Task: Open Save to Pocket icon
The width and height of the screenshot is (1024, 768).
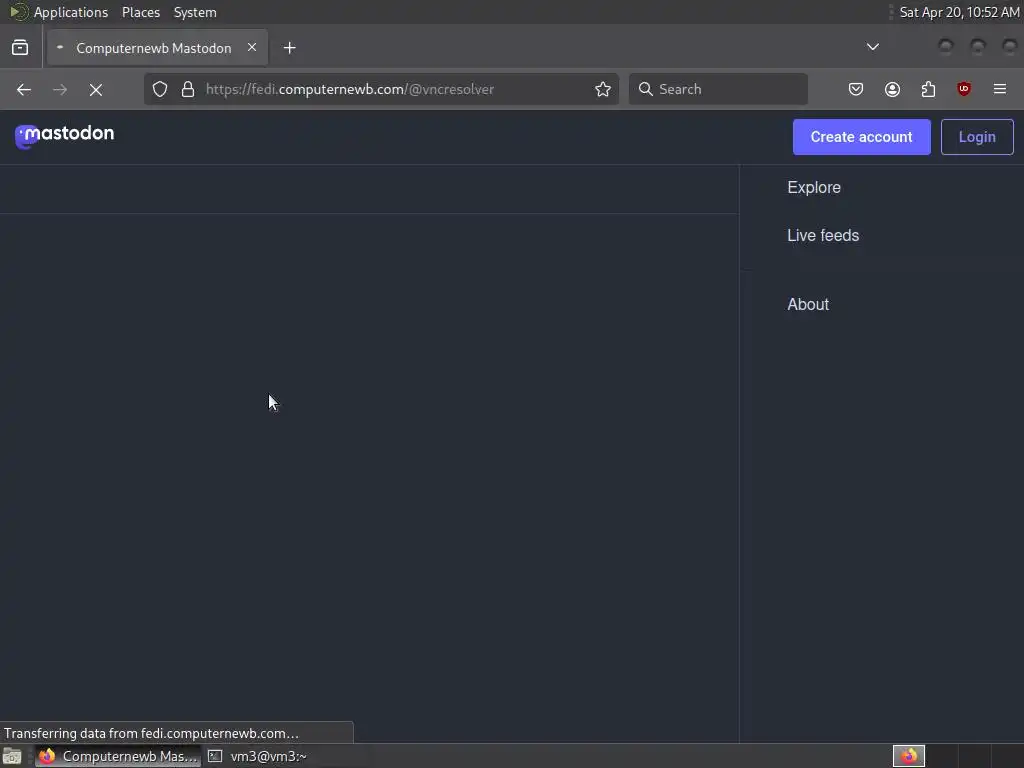Action: (856, 89)
